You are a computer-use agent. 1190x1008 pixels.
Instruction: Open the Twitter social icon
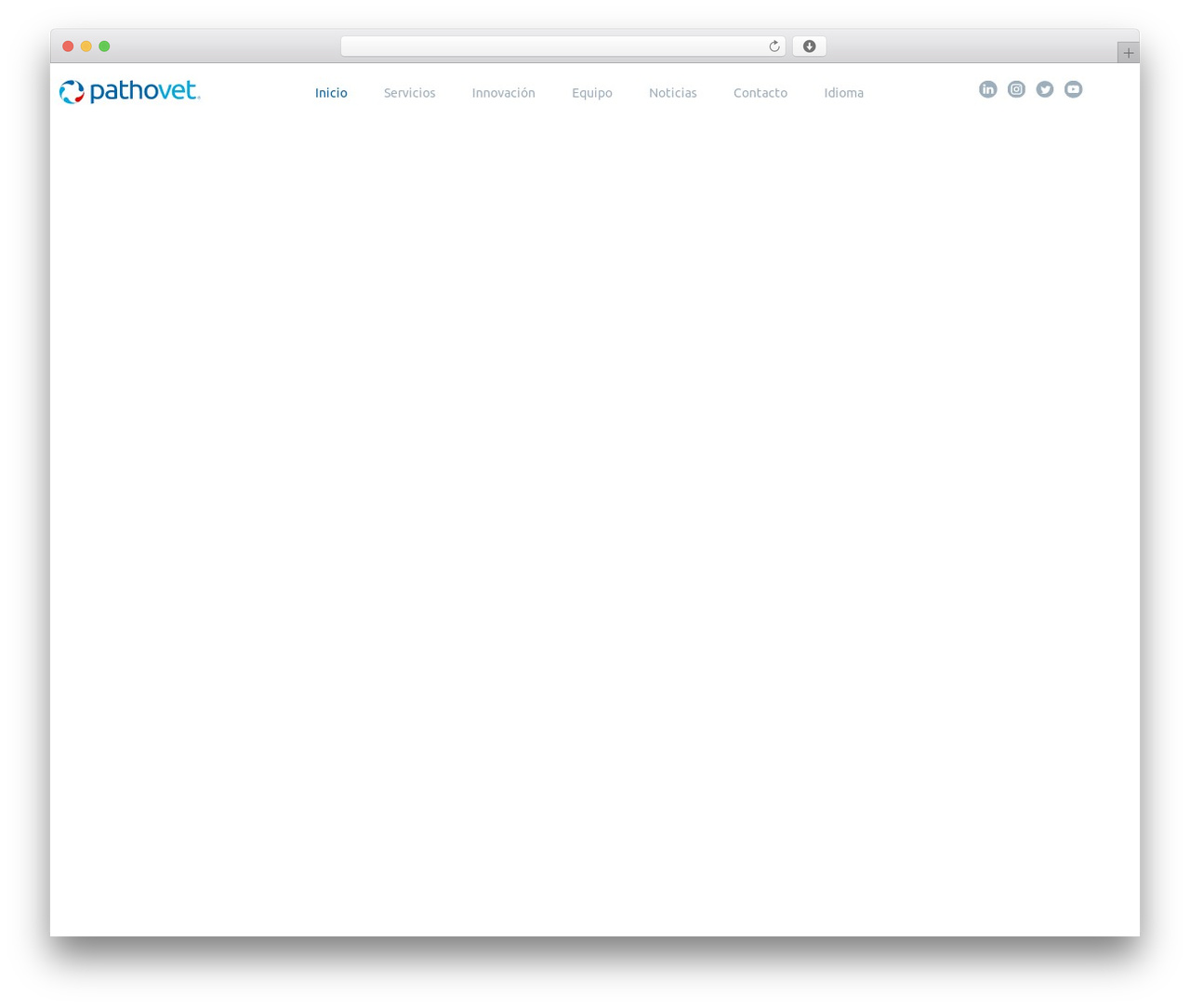tap(1045, 89)
